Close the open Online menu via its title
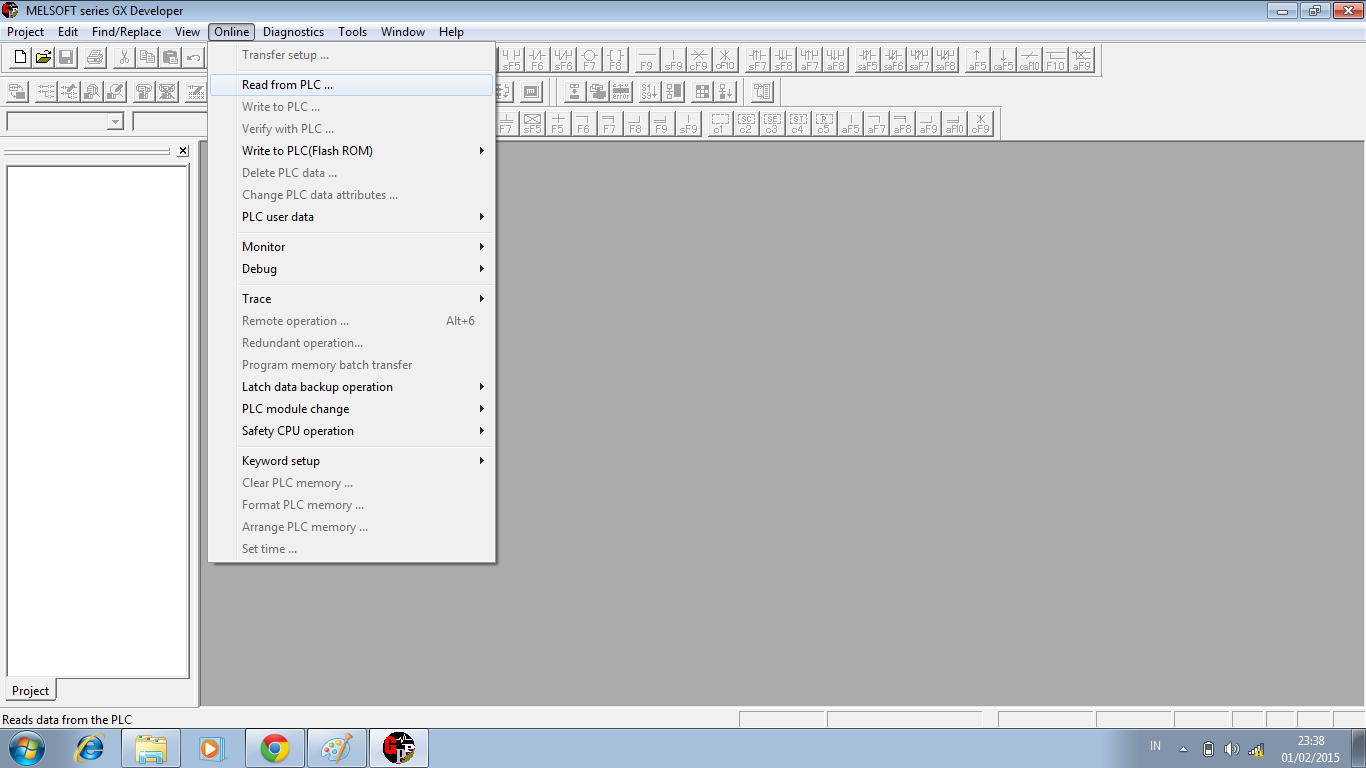 pos(232,32)
